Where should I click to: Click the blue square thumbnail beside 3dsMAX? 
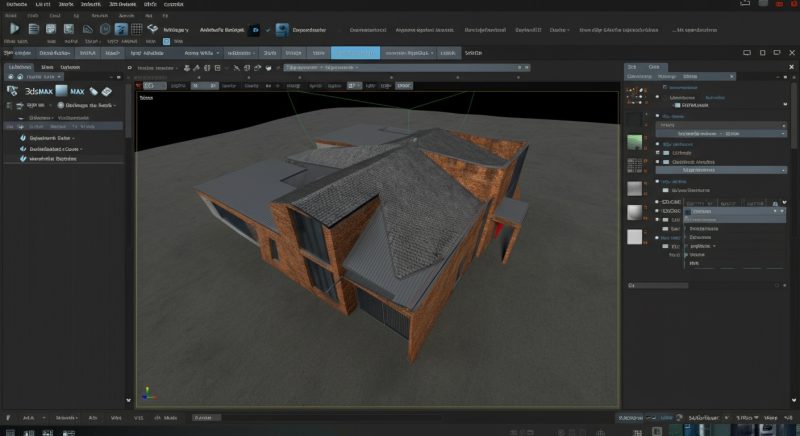[x=61, y=91]
